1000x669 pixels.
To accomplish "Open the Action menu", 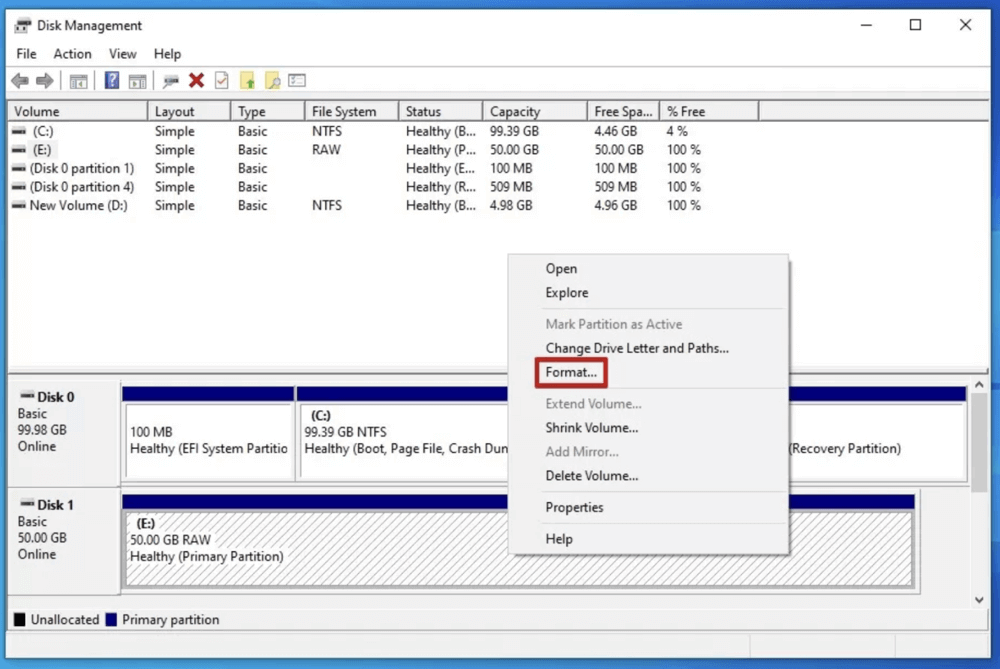I will tap(72, 53).
